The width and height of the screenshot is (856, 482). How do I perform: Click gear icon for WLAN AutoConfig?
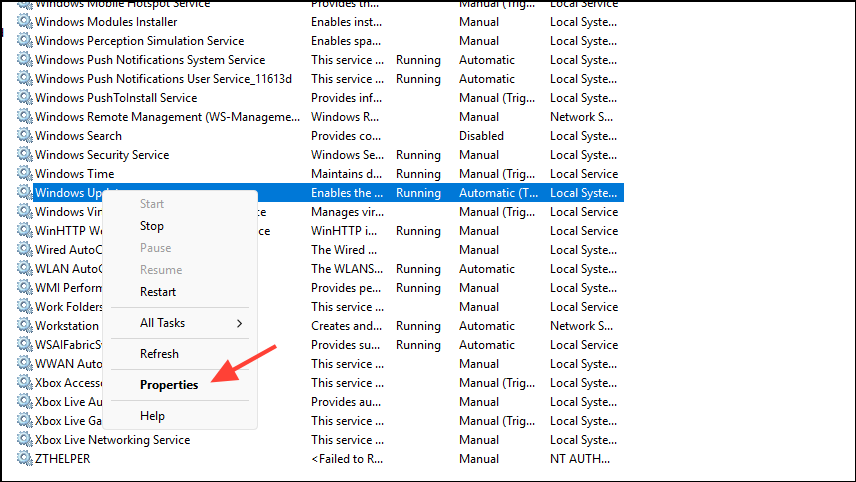tap(25, 269)
